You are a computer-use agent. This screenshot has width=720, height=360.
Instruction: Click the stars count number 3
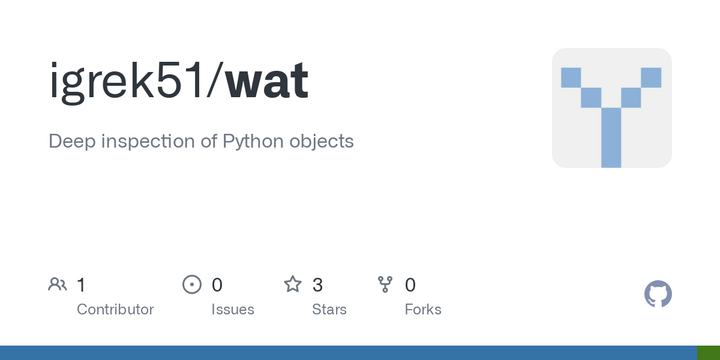click(x=317, y=285)
